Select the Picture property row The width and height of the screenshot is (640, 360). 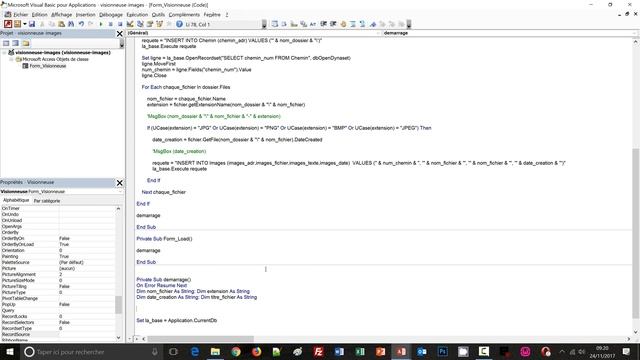(58, 269)
